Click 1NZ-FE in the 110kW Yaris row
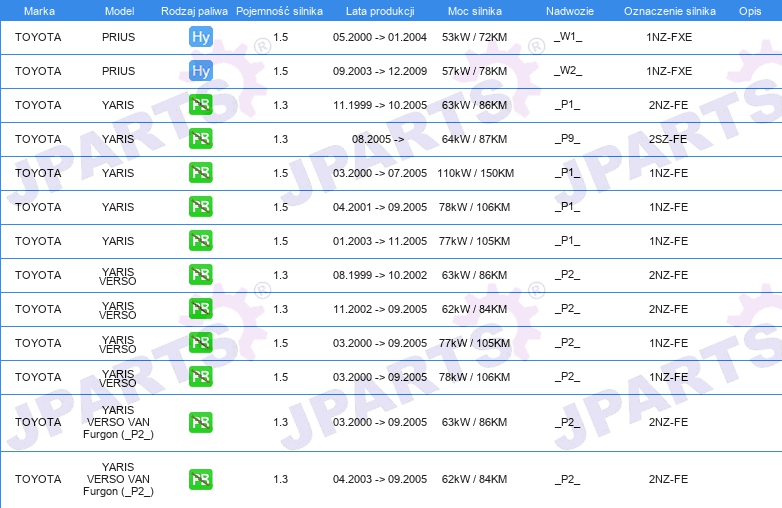Viewport: 782px width, 508px height. (668, 172)
